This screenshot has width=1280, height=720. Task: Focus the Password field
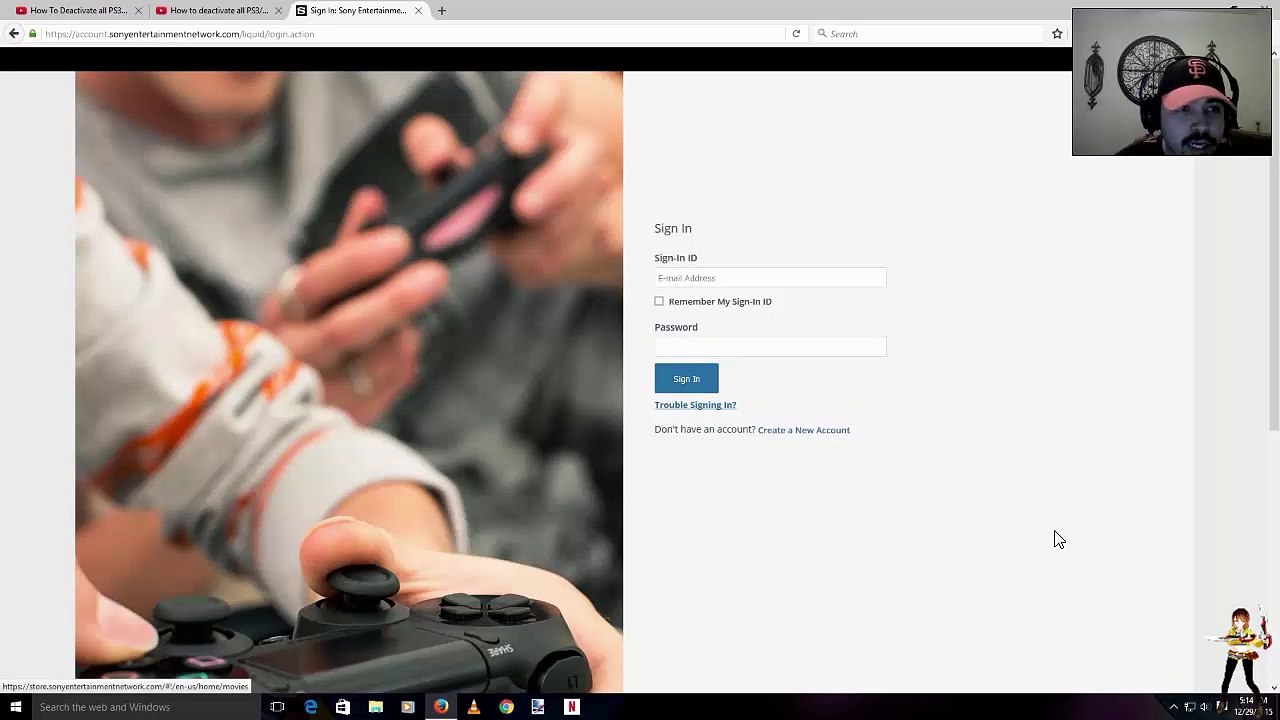click(770, 347)
